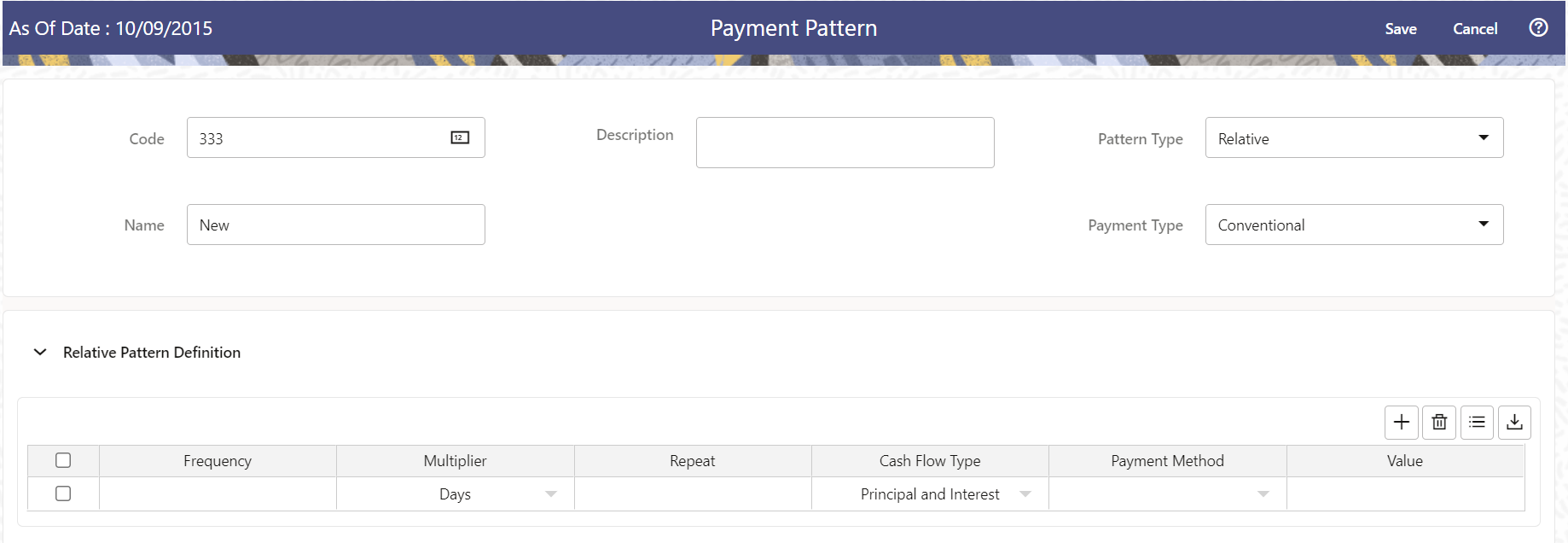Open help using the question mark icon
Viewport: 1568px width, 543px height.
click(1538, 27)
